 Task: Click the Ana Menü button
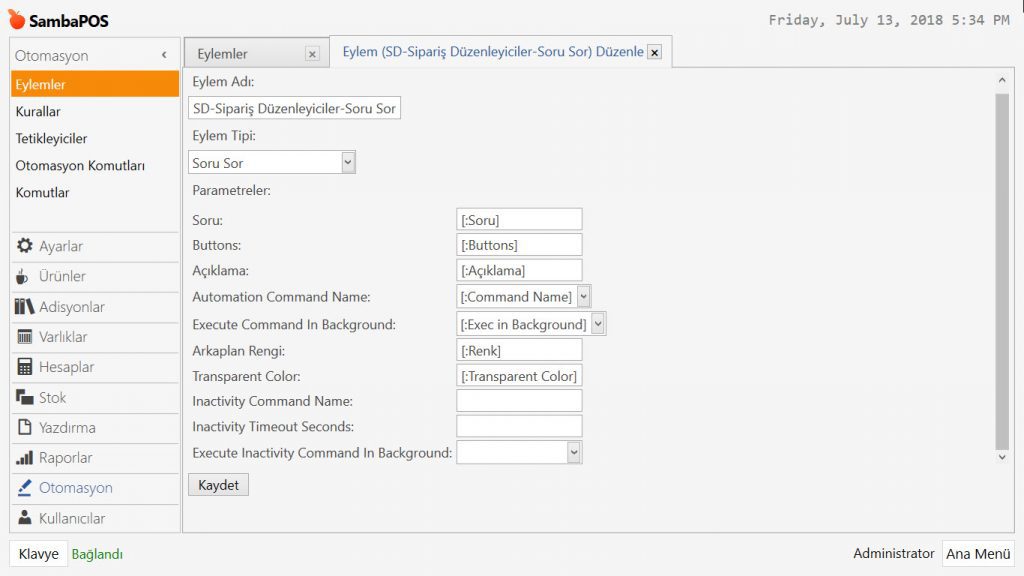(x=978, y=554)
